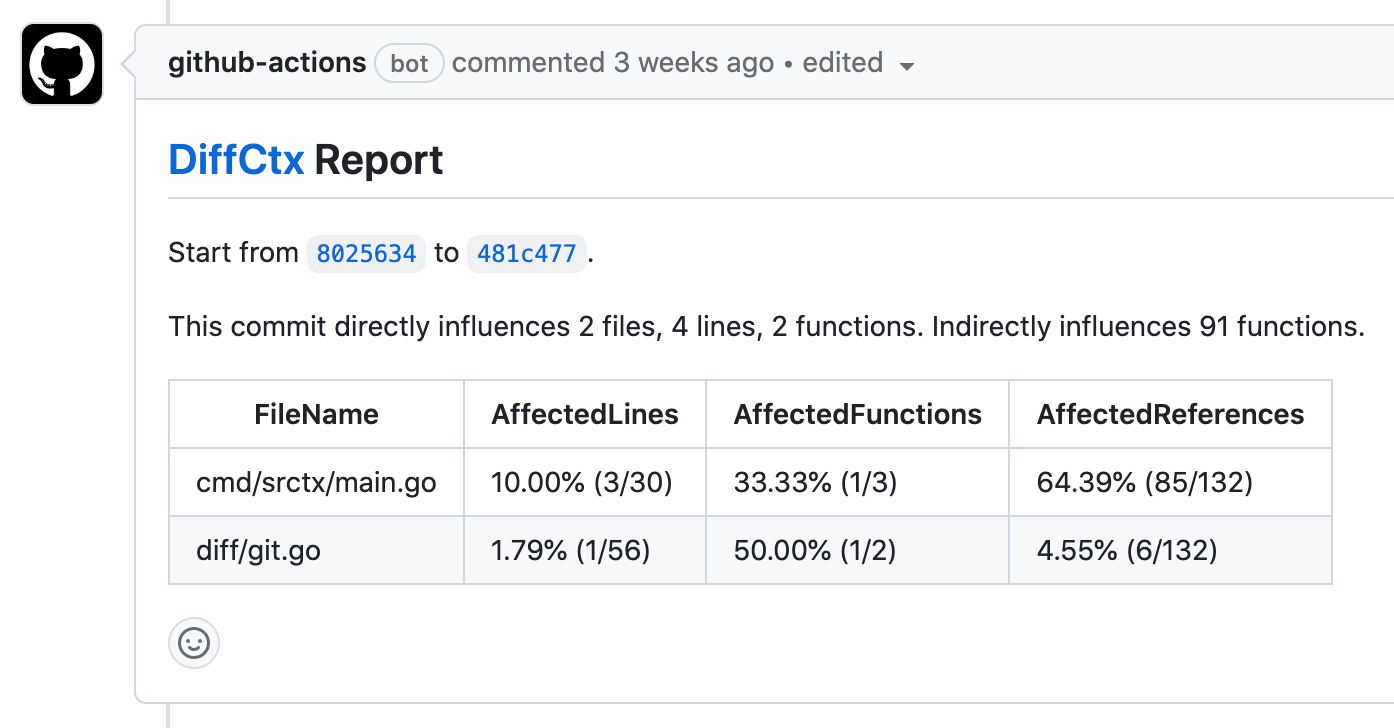Click the word Report in heading
Image resolution: width=1394 pixels, height=728 pixels.
(x=378, y=160)
